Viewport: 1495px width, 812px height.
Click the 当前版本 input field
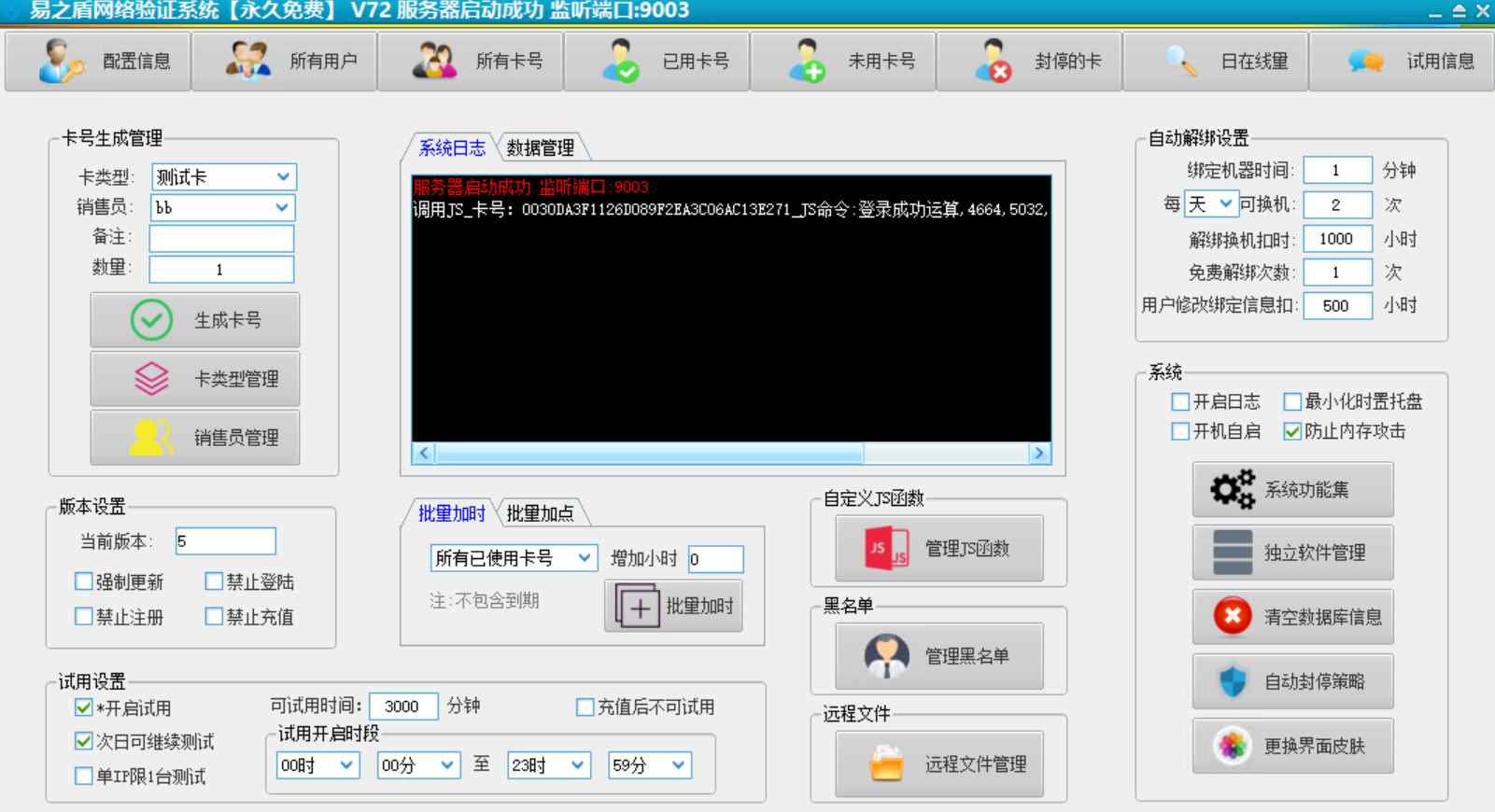tap(225, 541)
